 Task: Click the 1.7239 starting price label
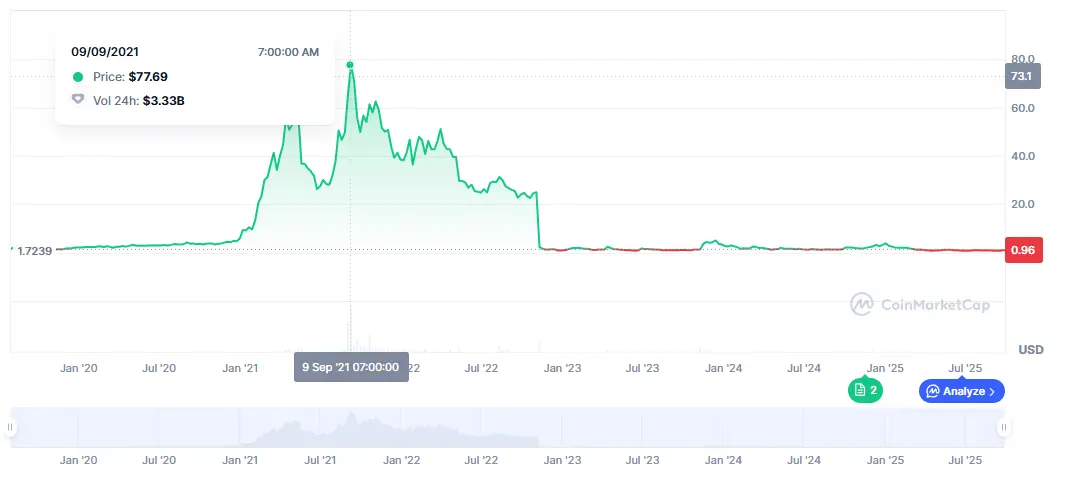tap(35, 249)
